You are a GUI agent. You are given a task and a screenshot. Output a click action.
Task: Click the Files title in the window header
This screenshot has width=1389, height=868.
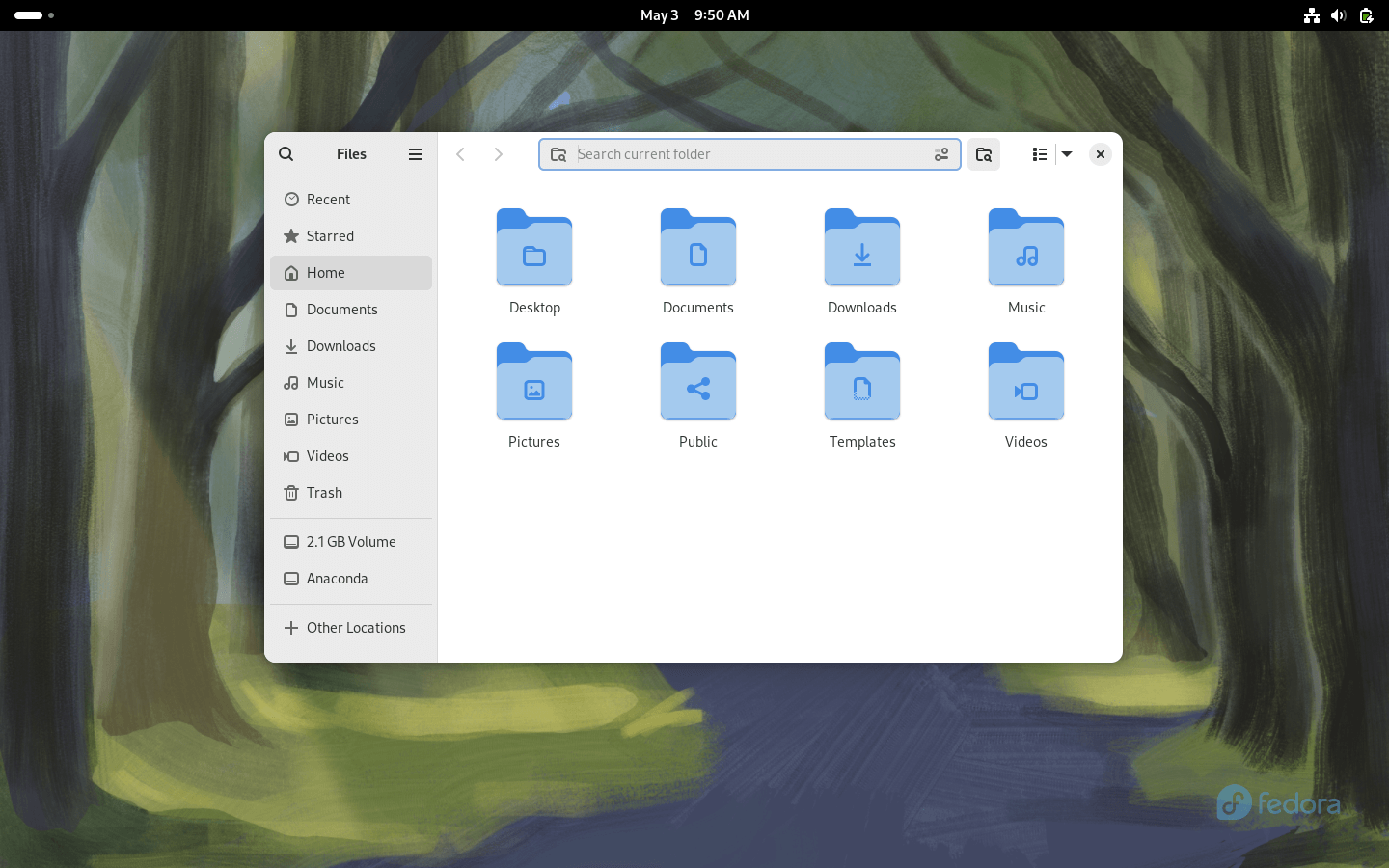[x=351, y=154]
